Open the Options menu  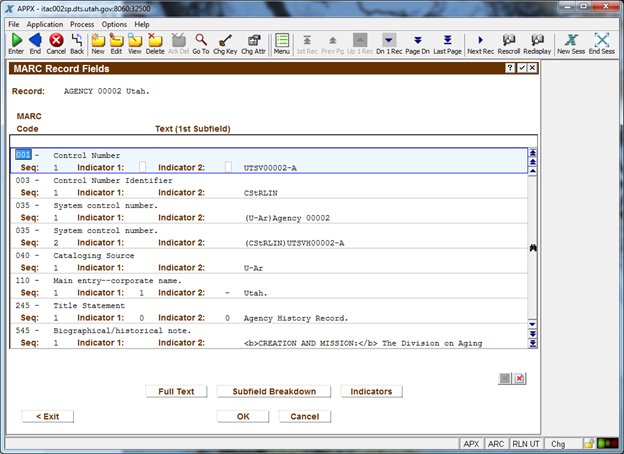[x=114, y=24]
